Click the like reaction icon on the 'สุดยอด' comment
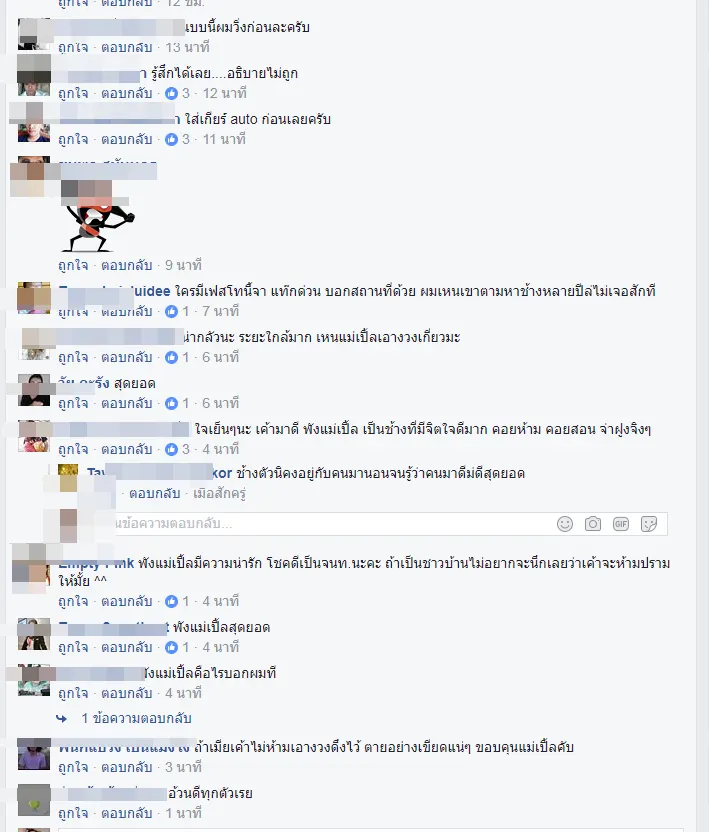Viewport: 709px width, 832px height. point(171,403)
